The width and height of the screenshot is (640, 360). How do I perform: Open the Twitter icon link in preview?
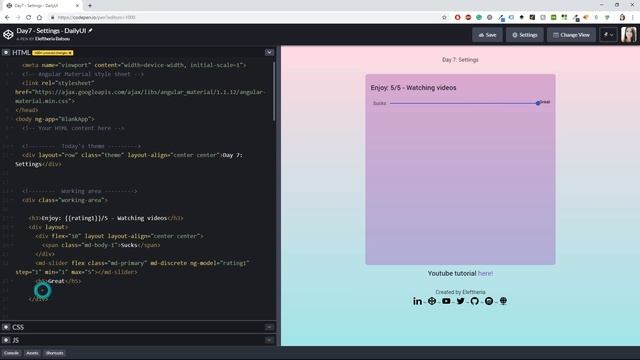[x=460, y=301]
